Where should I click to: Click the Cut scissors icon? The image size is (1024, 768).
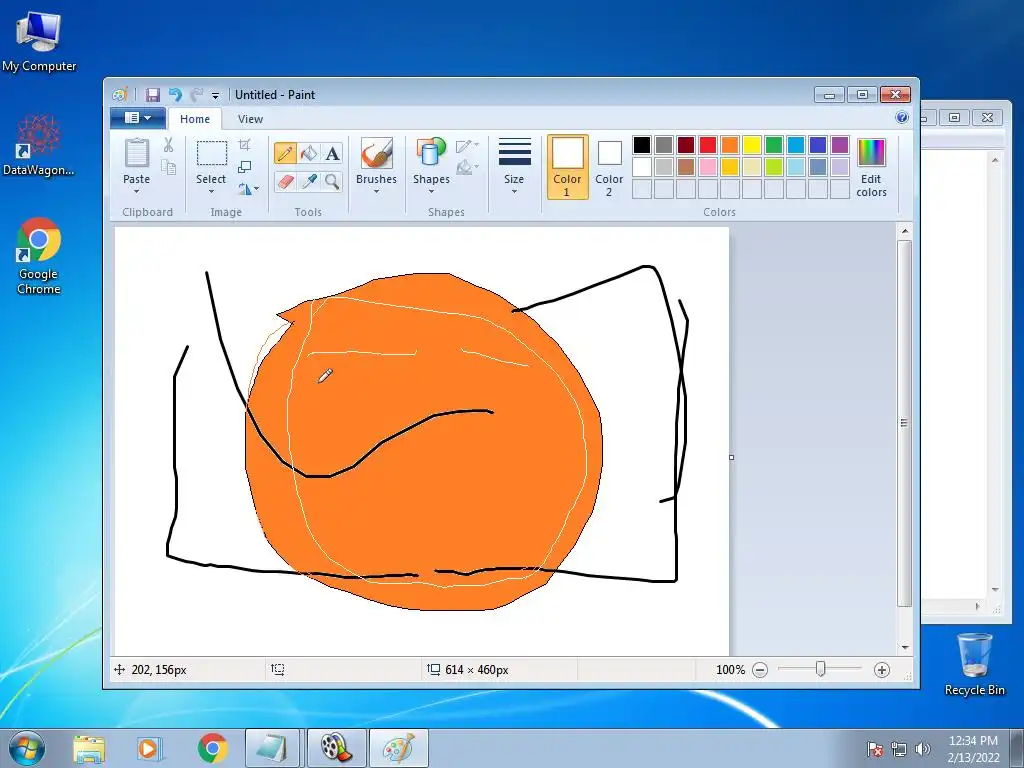168,145
